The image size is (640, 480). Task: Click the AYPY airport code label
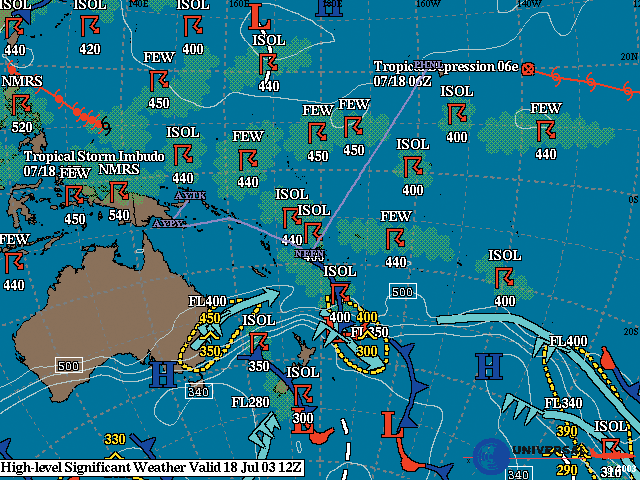point(169,223)
